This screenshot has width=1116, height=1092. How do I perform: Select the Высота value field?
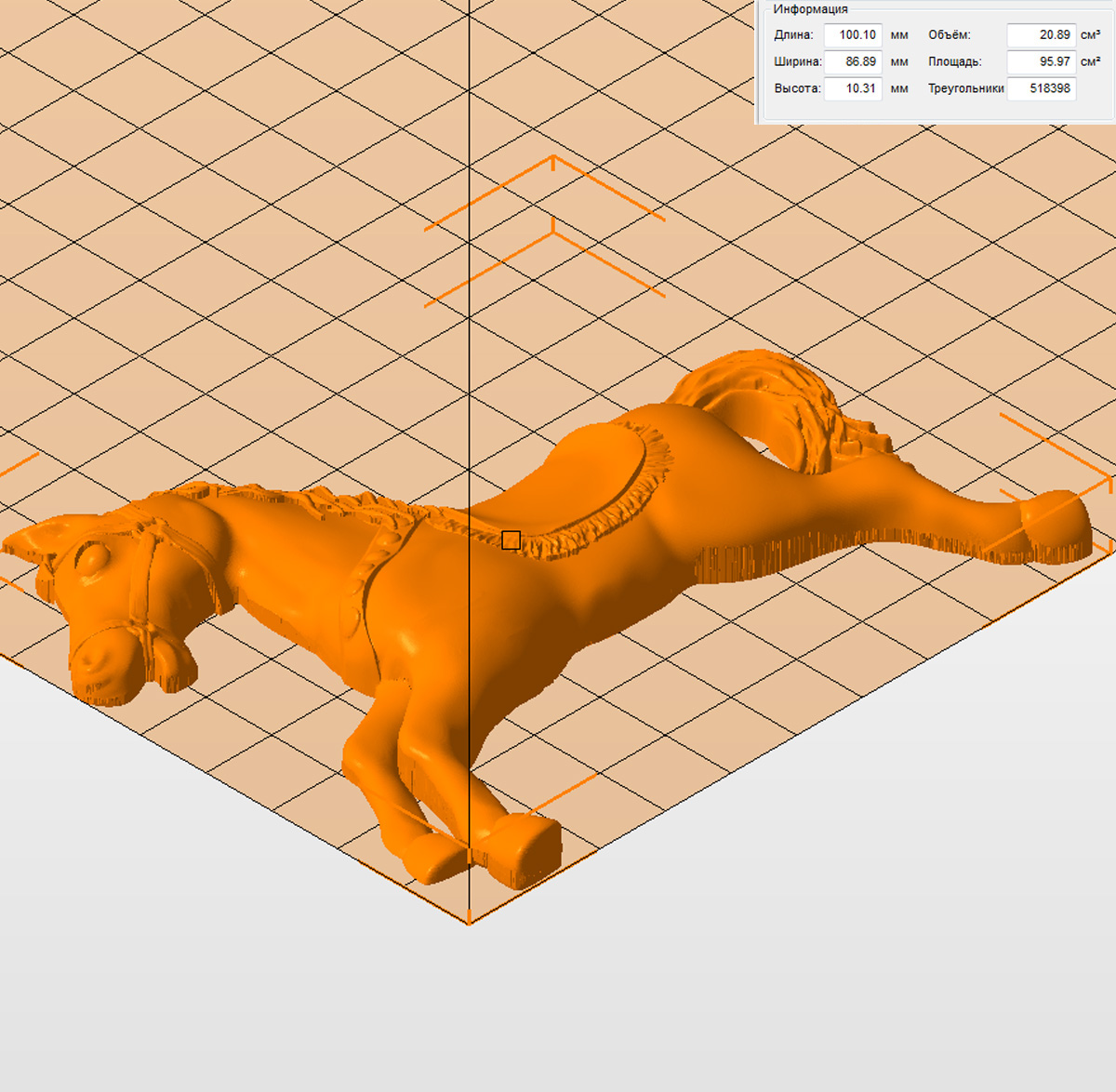pos(853,89)
